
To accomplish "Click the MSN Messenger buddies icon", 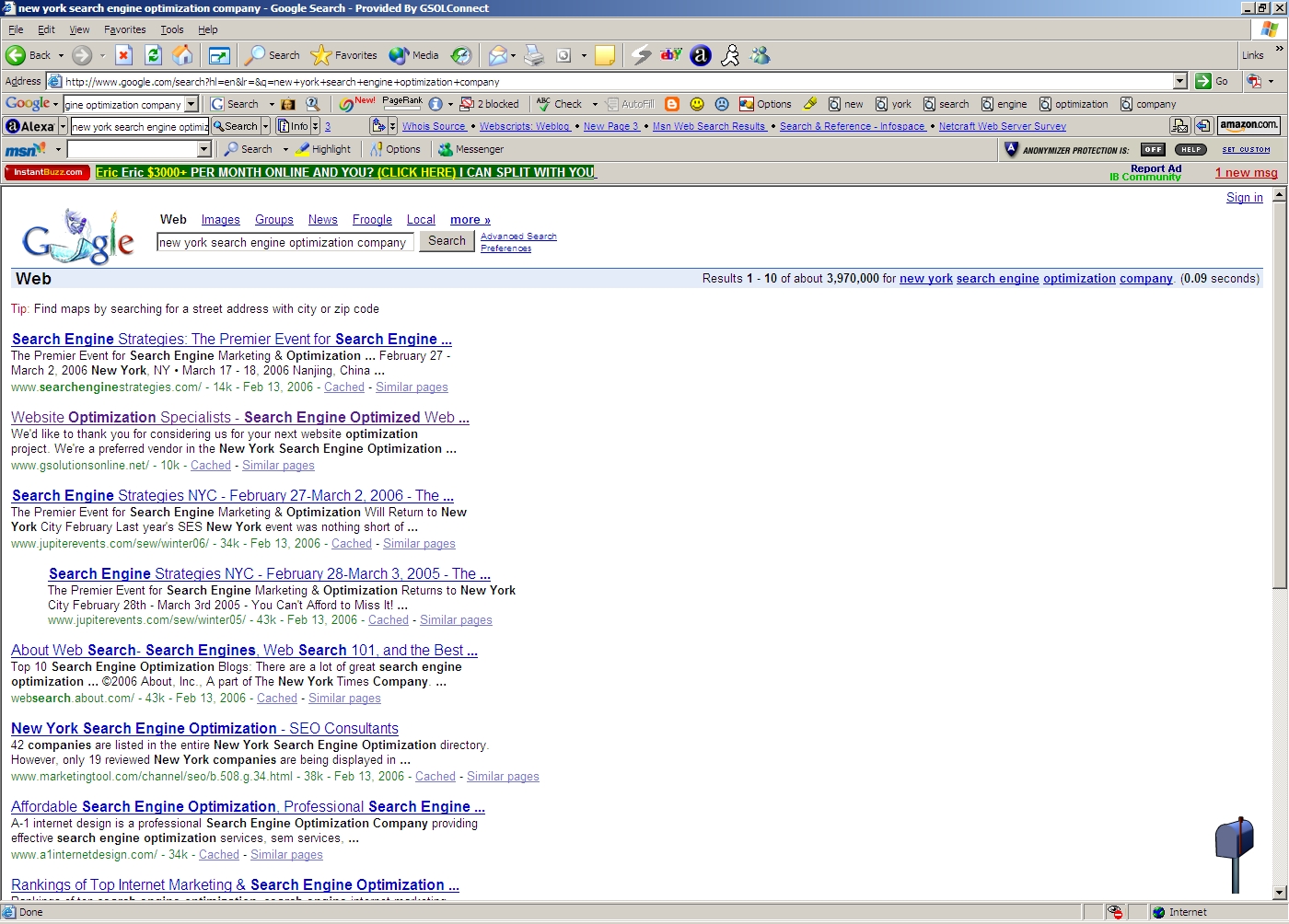I will (x=760, y=55).
